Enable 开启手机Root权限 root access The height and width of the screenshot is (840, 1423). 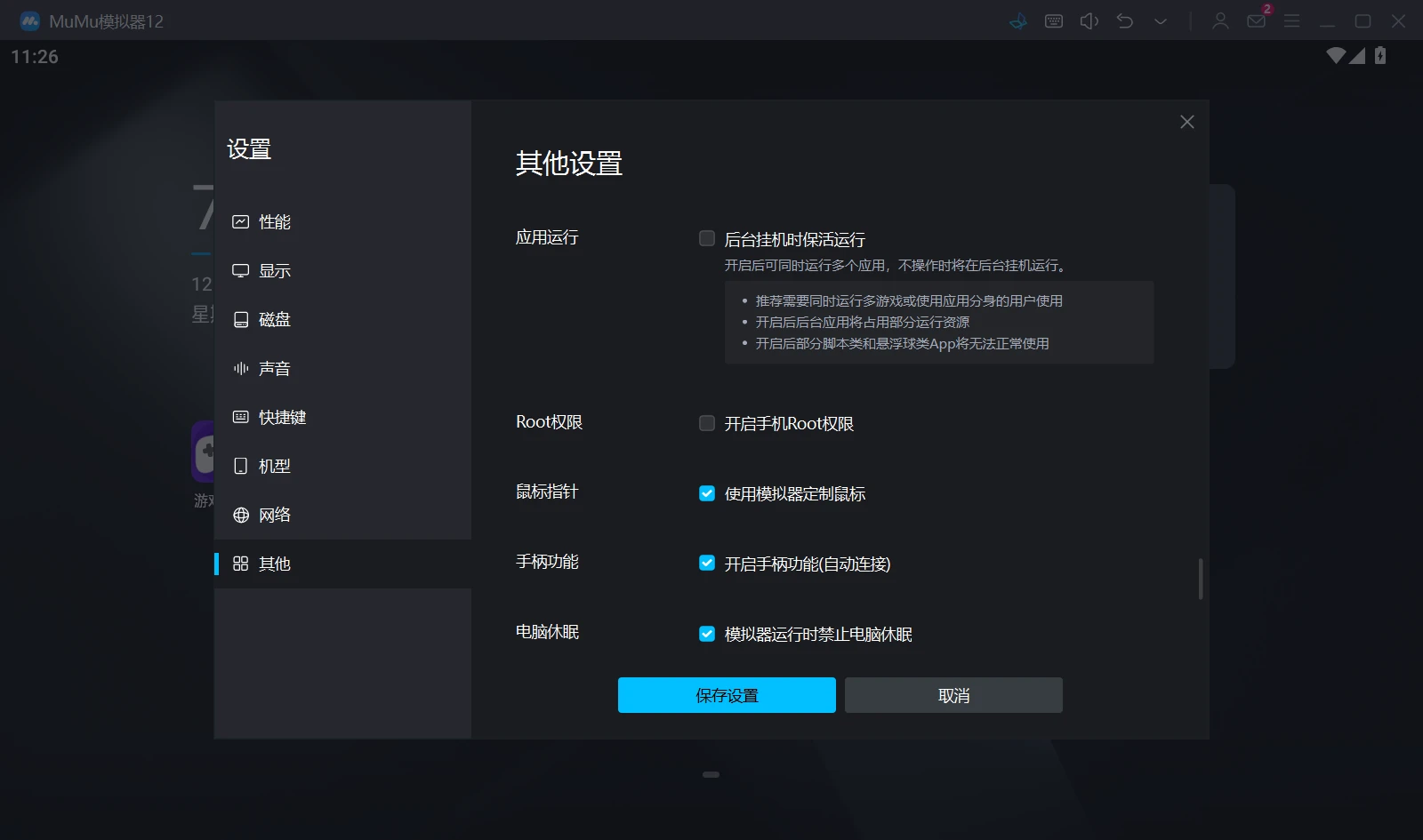tap(707, 423)
